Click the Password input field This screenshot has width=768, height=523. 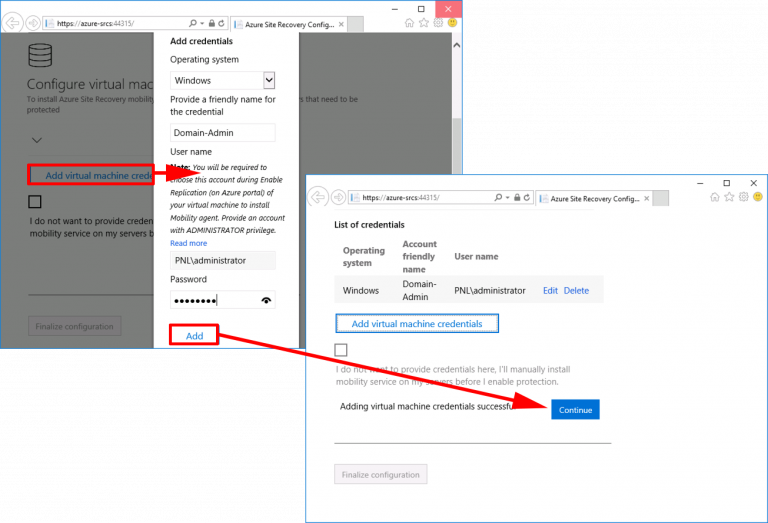(223, 300)
